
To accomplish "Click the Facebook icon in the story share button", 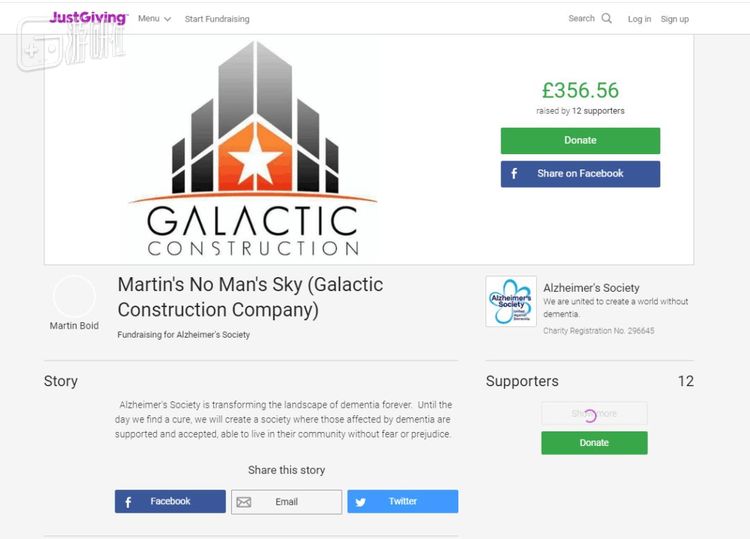I will click(x=130, y=501).
